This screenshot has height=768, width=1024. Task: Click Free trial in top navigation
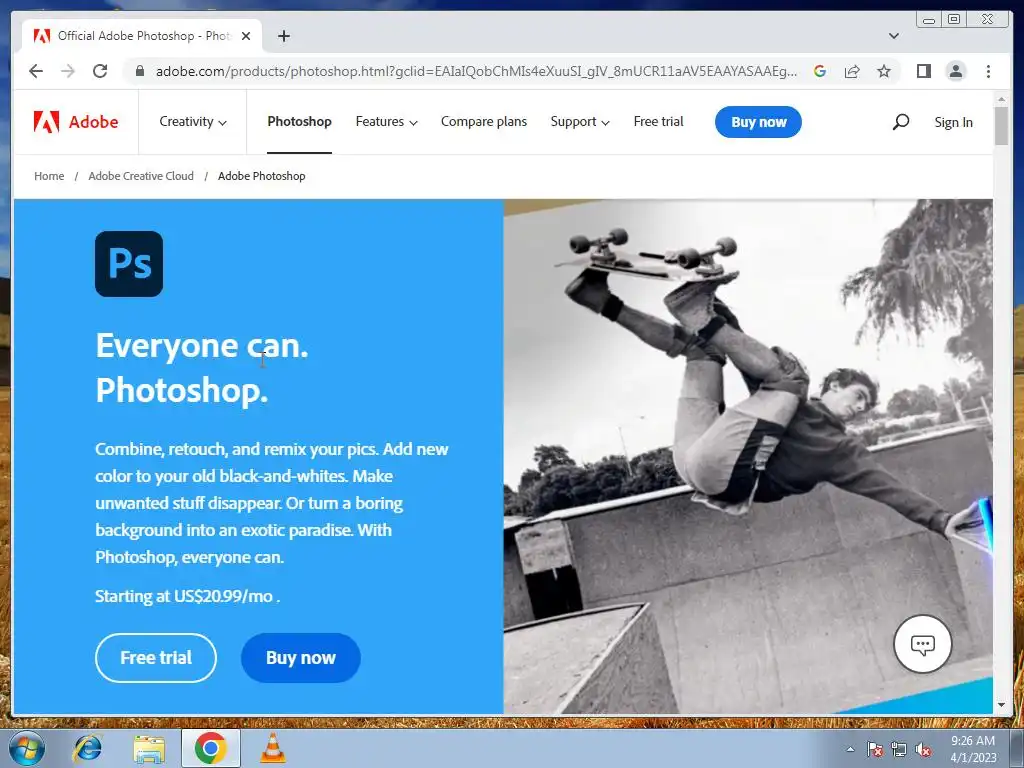pos(658,121)
